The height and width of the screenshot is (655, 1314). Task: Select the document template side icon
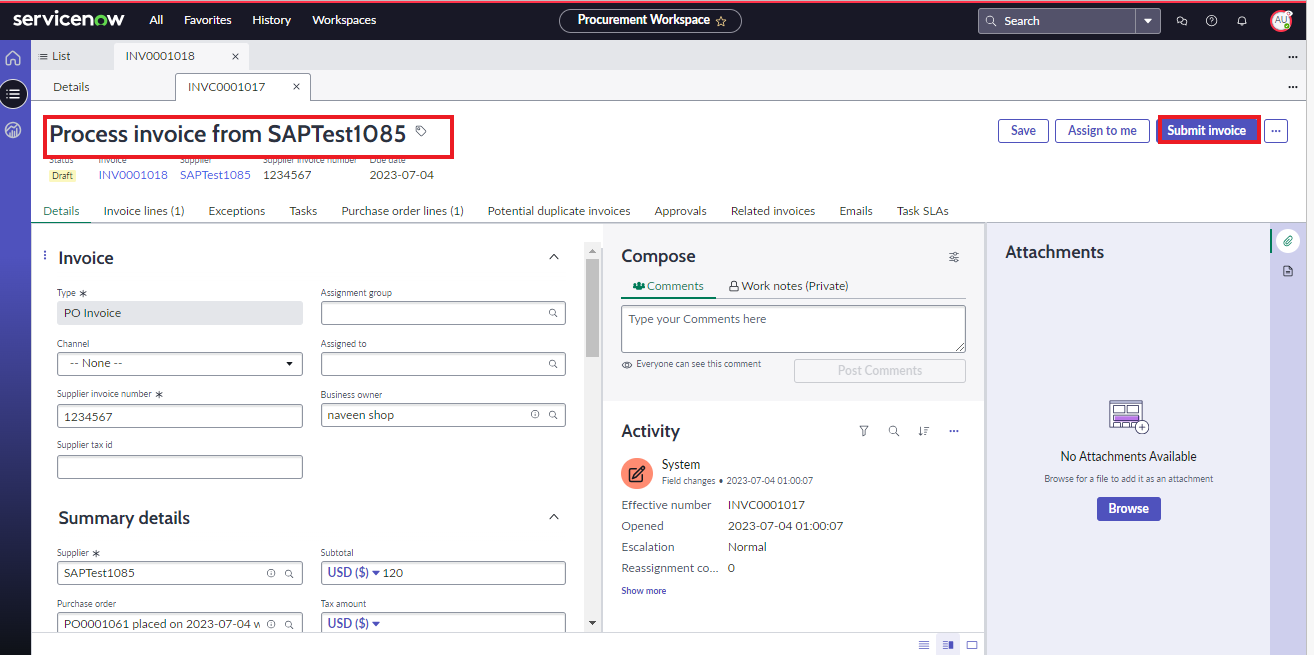pyautogui.click(x=1288, y=271)
